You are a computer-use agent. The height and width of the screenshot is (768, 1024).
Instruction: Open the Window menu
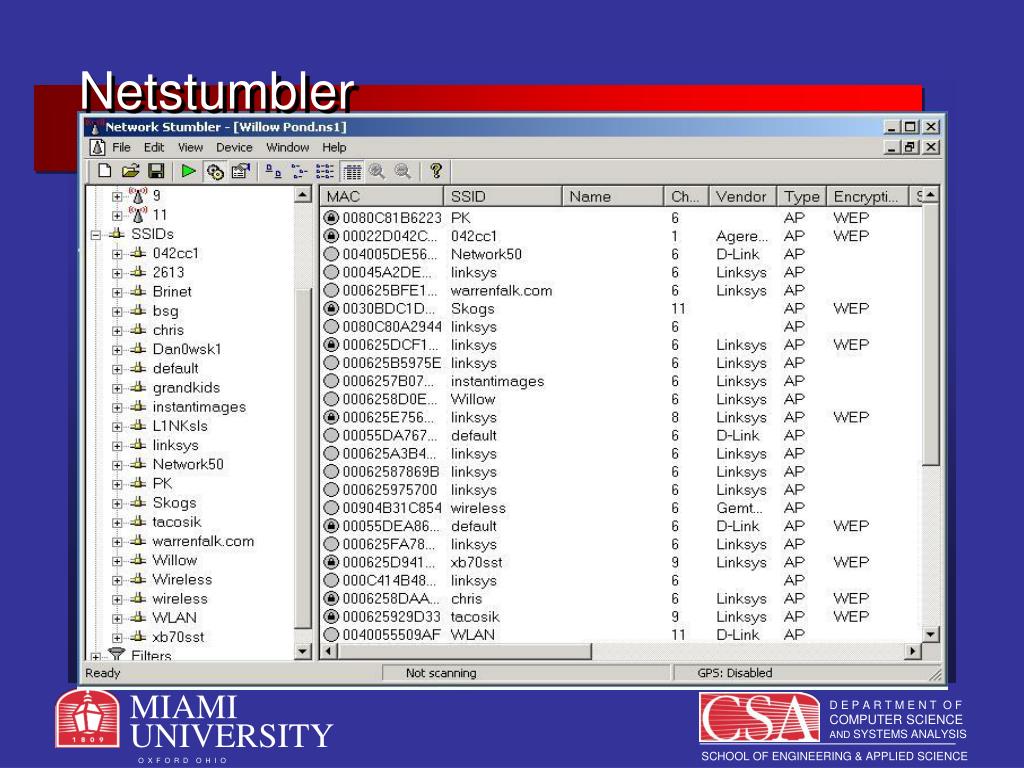[x=287, y=147]
